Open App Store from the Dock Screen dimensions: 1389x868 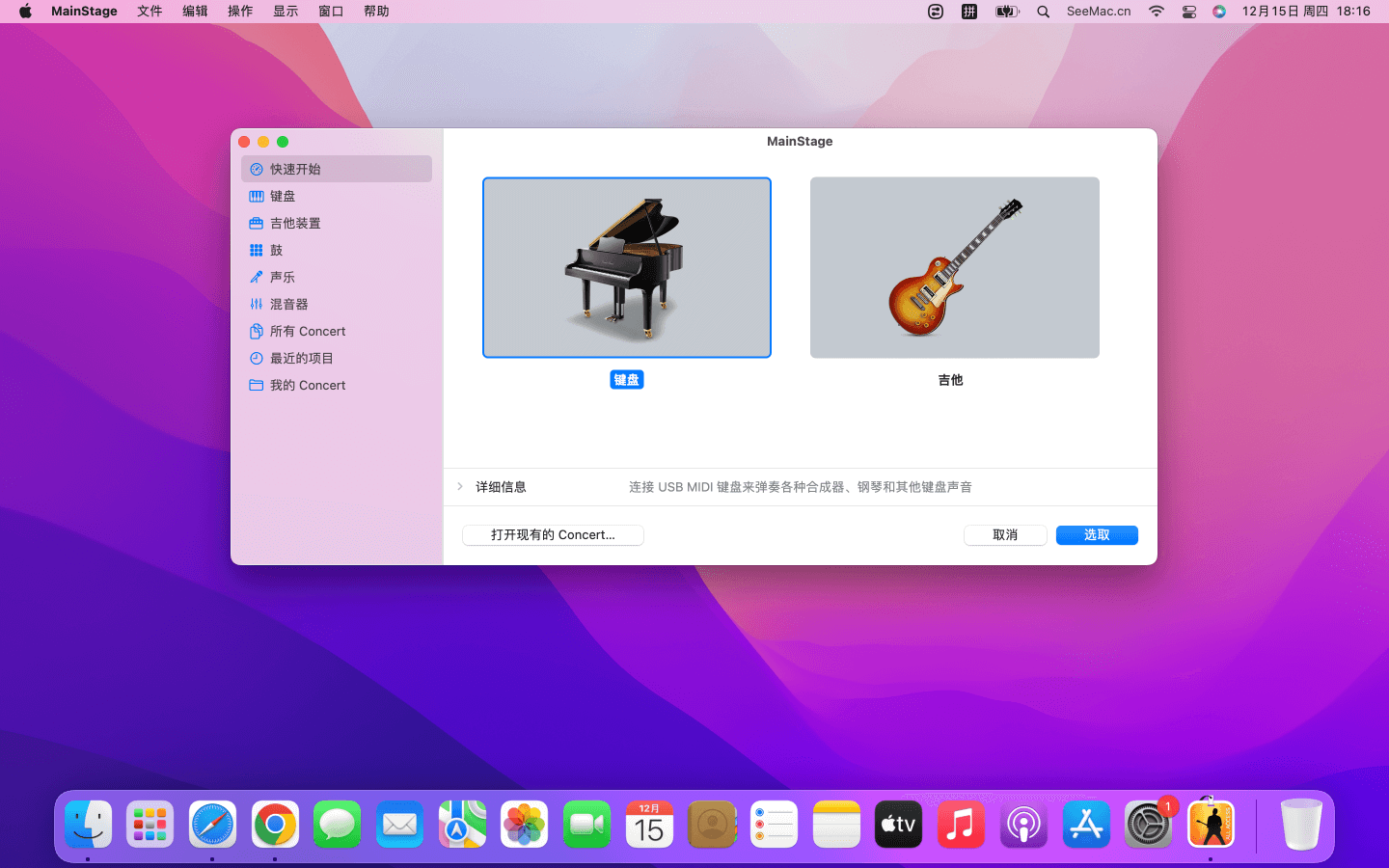tap(1086, 825)
